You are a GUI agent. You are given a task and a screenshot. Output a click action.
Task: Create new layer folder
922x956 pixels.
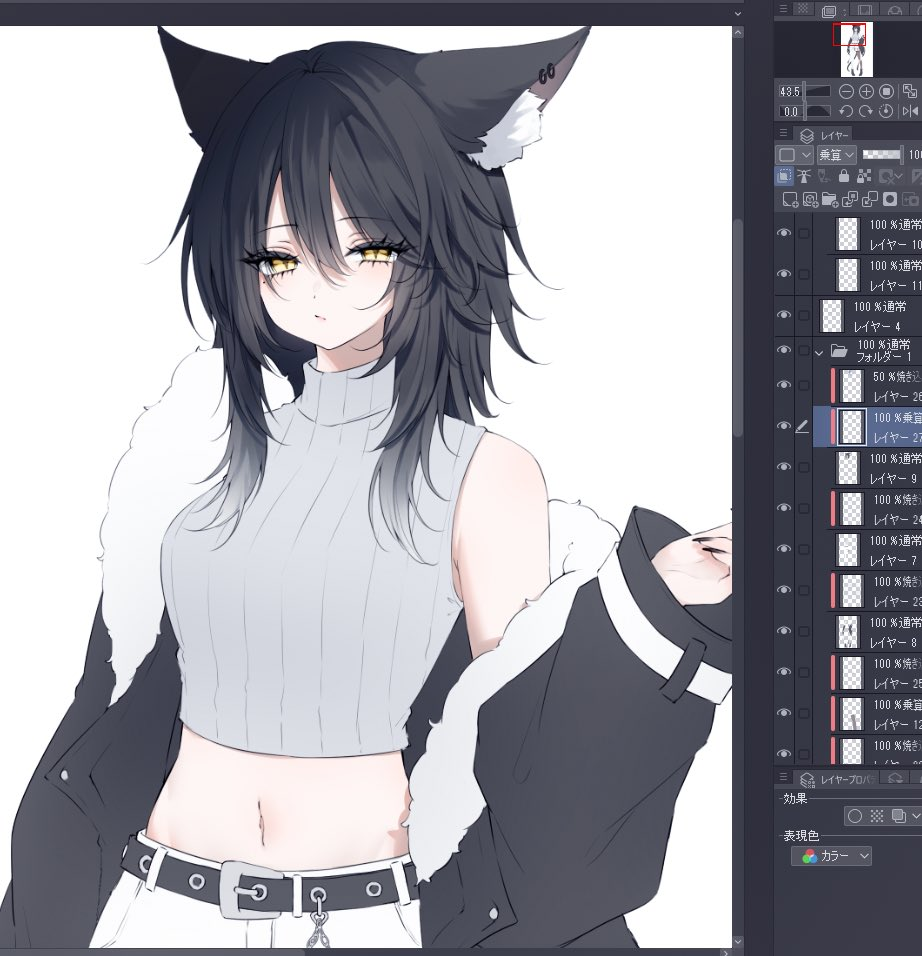[x=829, y=199]
